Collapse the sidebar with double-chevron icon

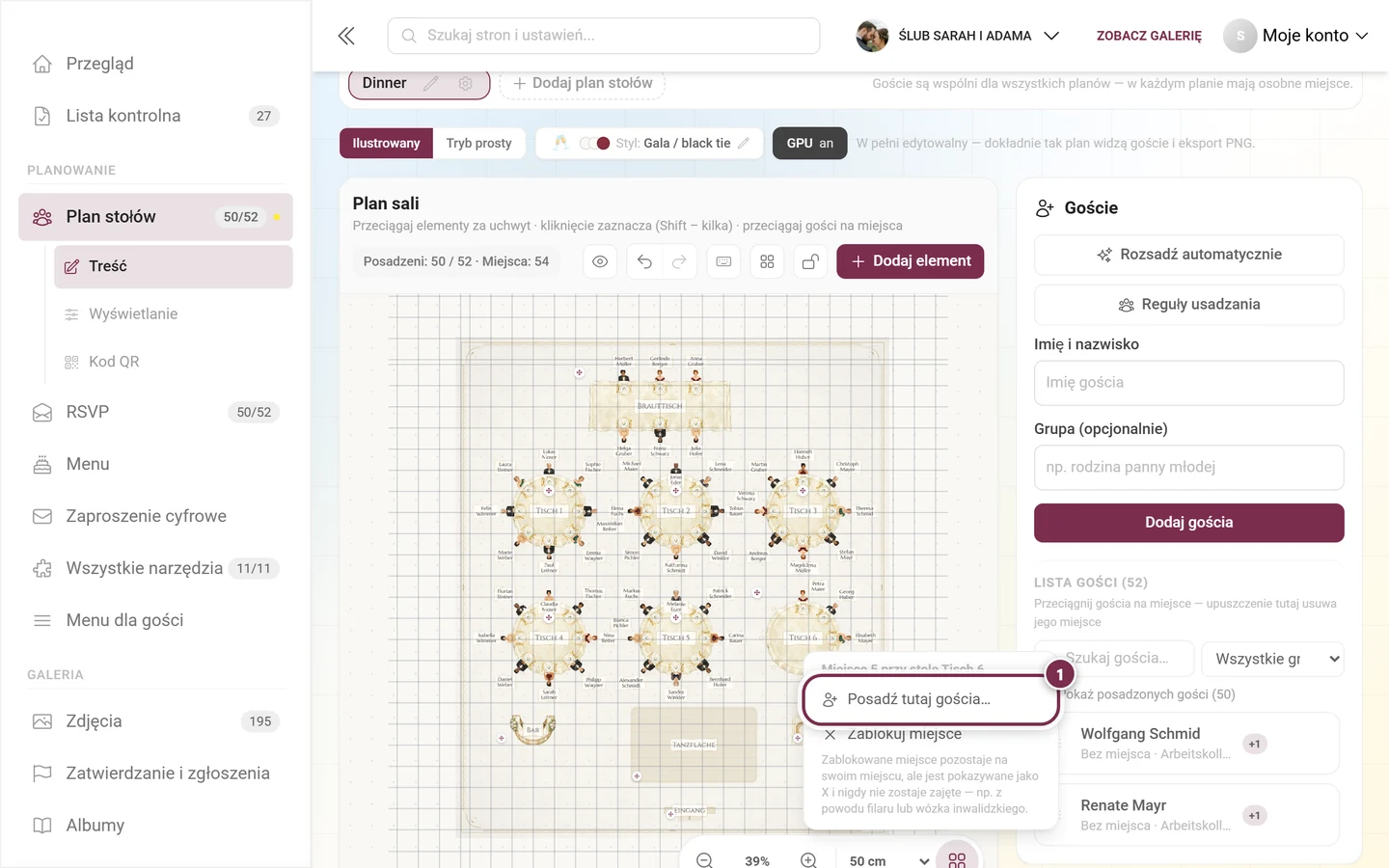346,36
